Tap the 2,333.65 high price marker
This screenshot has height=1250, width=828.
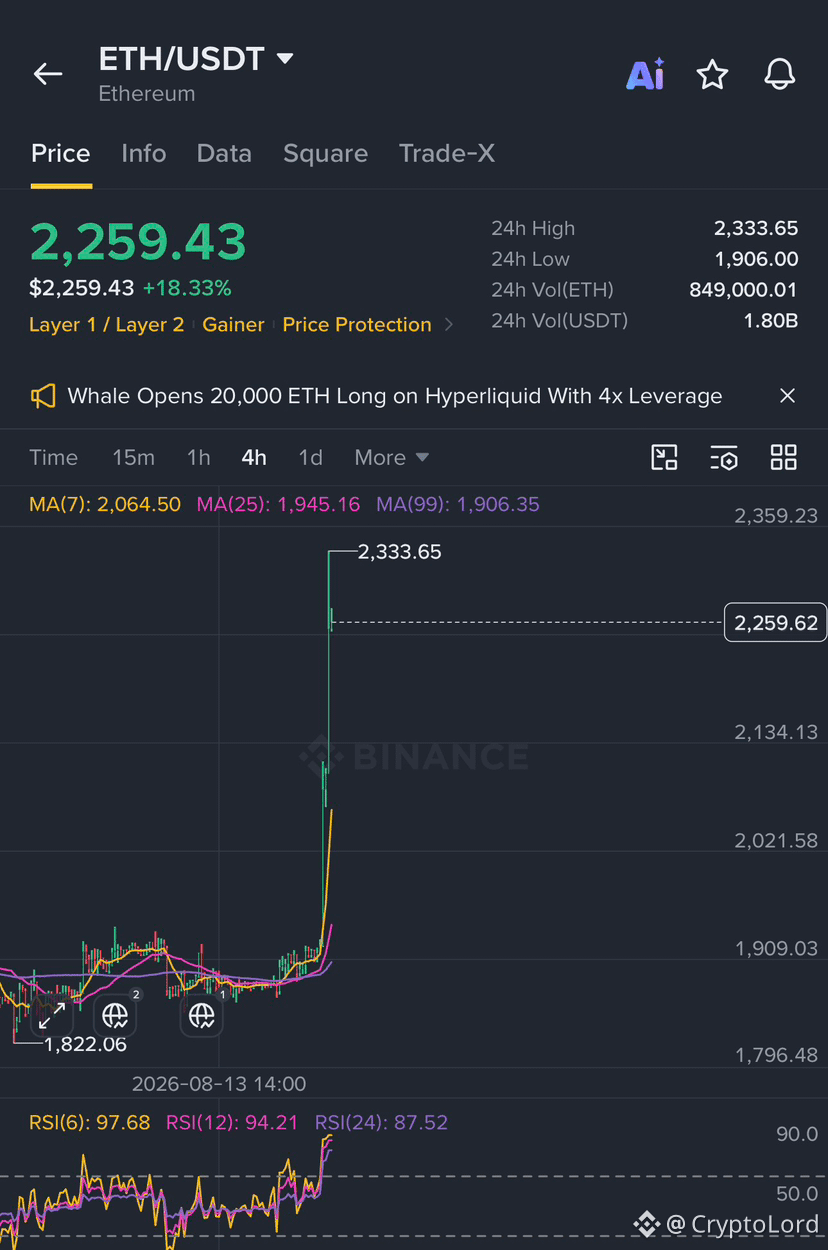click(x=399, y=552)
